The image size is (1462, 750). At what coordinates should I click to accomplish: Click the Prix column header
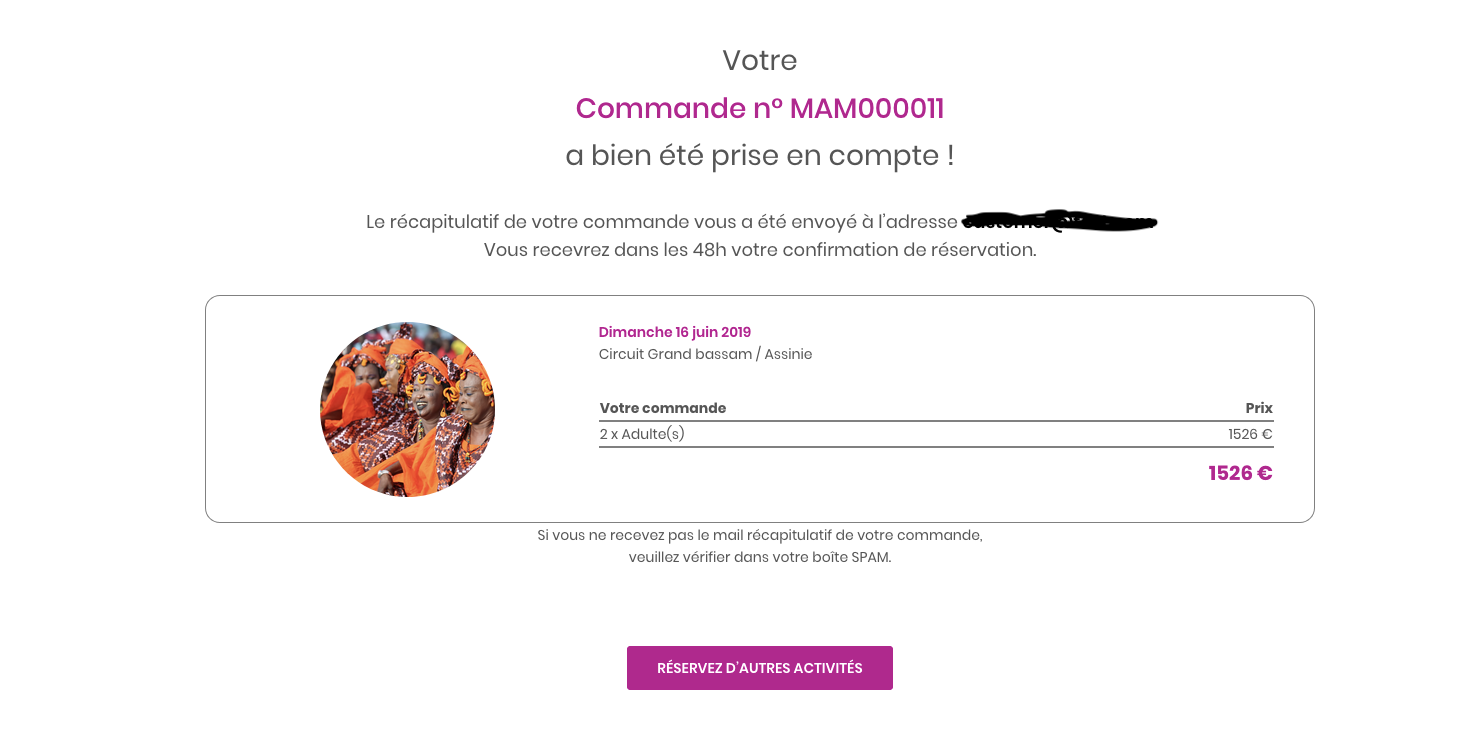click(1258, 408)
